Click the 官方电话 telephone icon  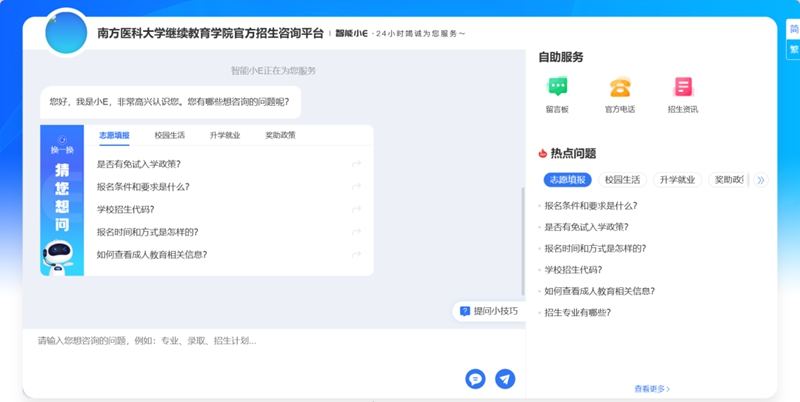[x=620, y=88]
